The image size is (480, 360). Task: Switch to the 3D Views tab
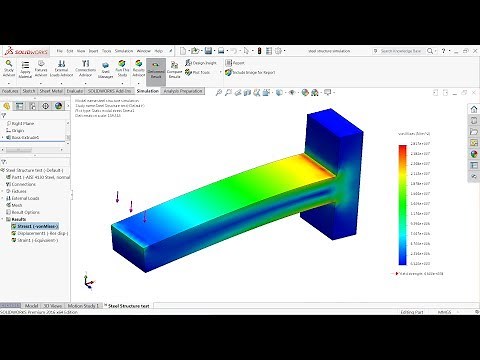[x=53, y=306]
